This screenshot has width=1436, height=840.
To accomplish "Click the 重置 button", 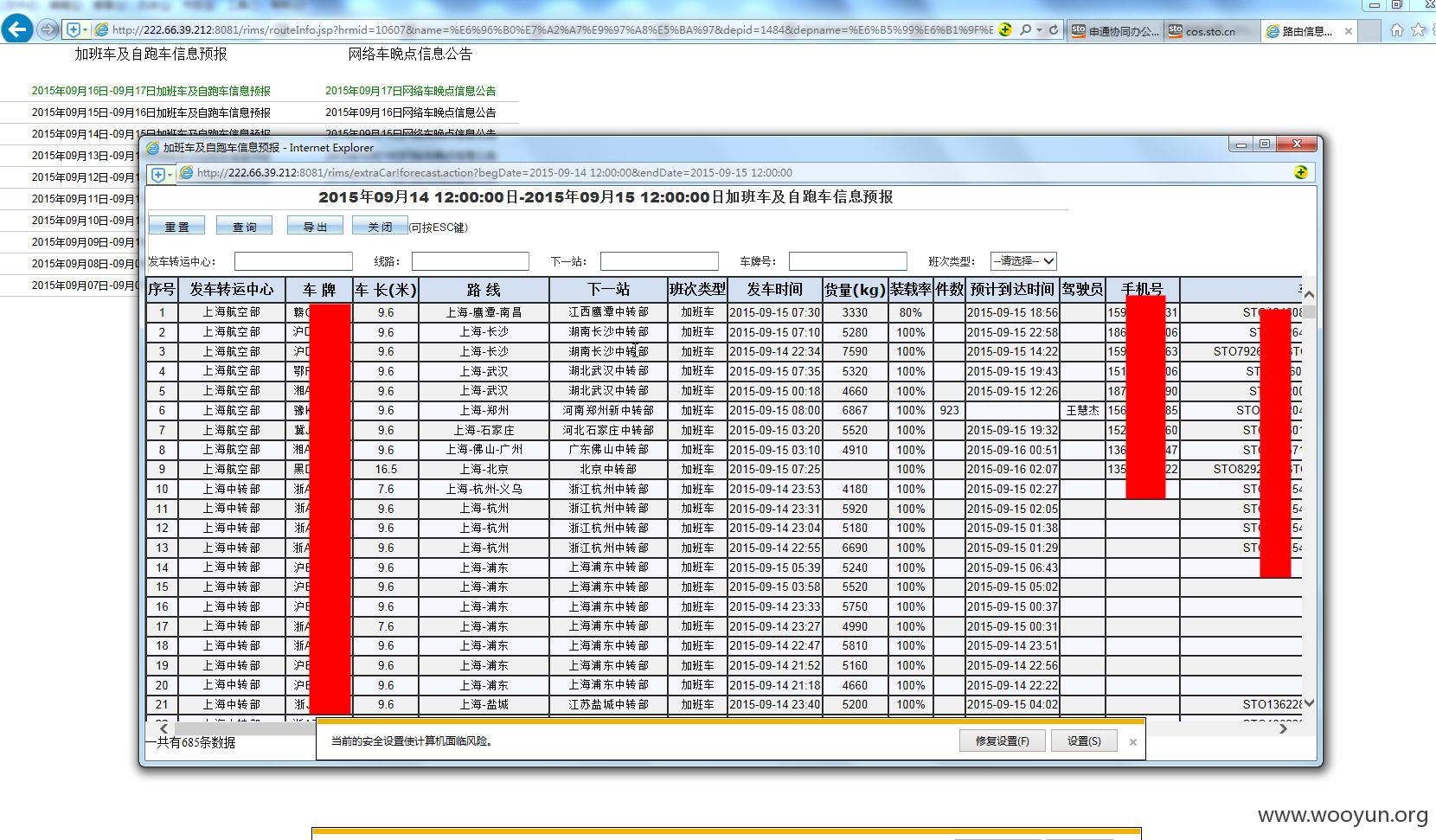I will coord(176,226).
